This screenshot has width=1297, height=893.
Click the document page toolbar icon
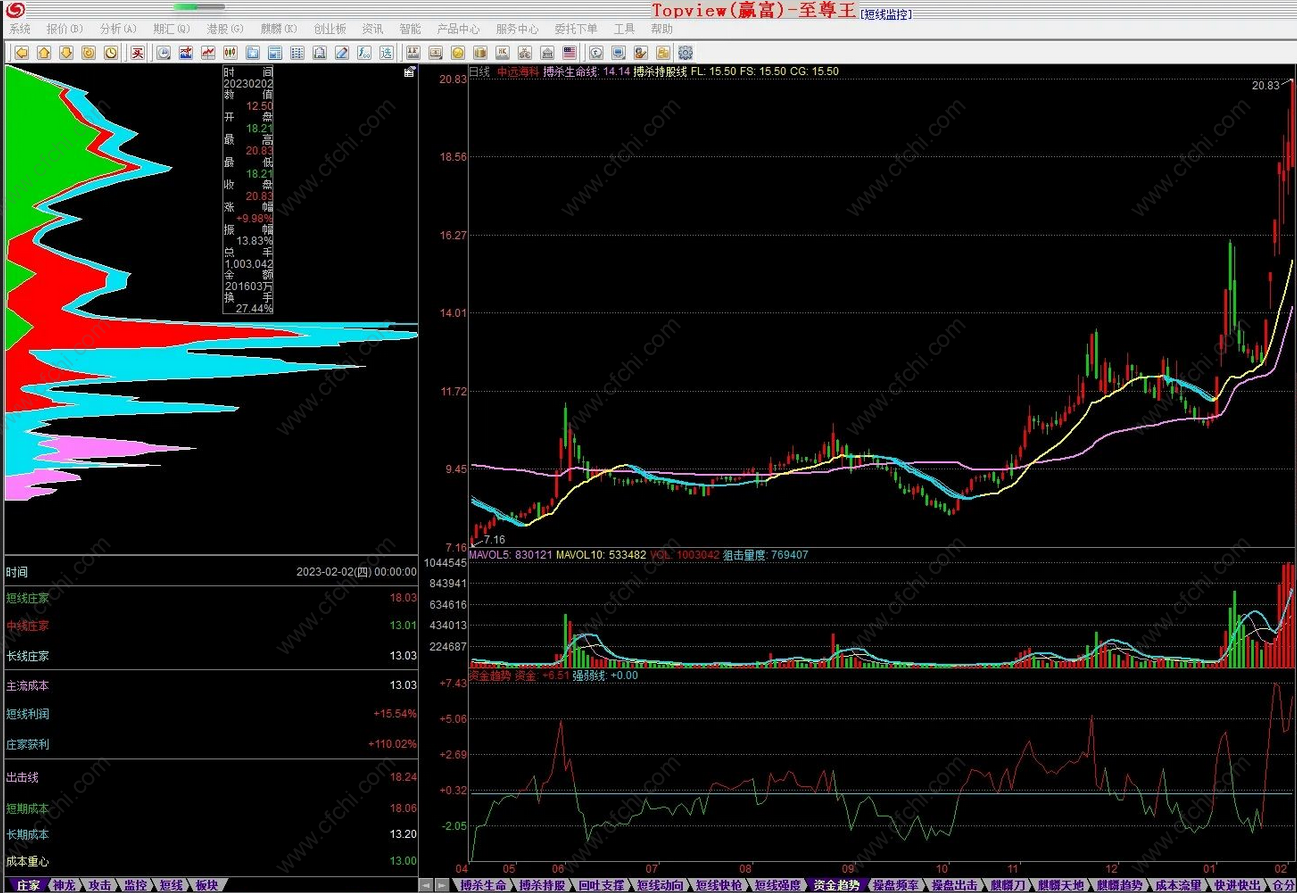tap(319, 52)
